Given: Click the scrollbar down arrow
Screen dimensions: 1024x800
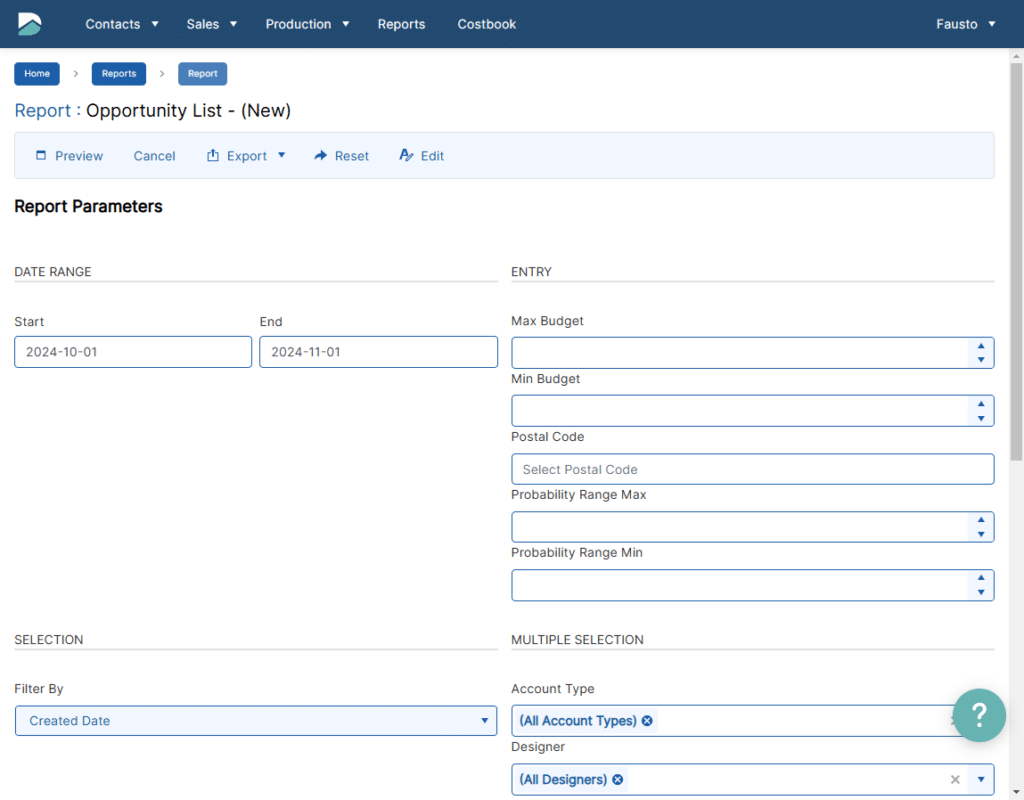Looking at the screenshot, I should pos(1016,793).
